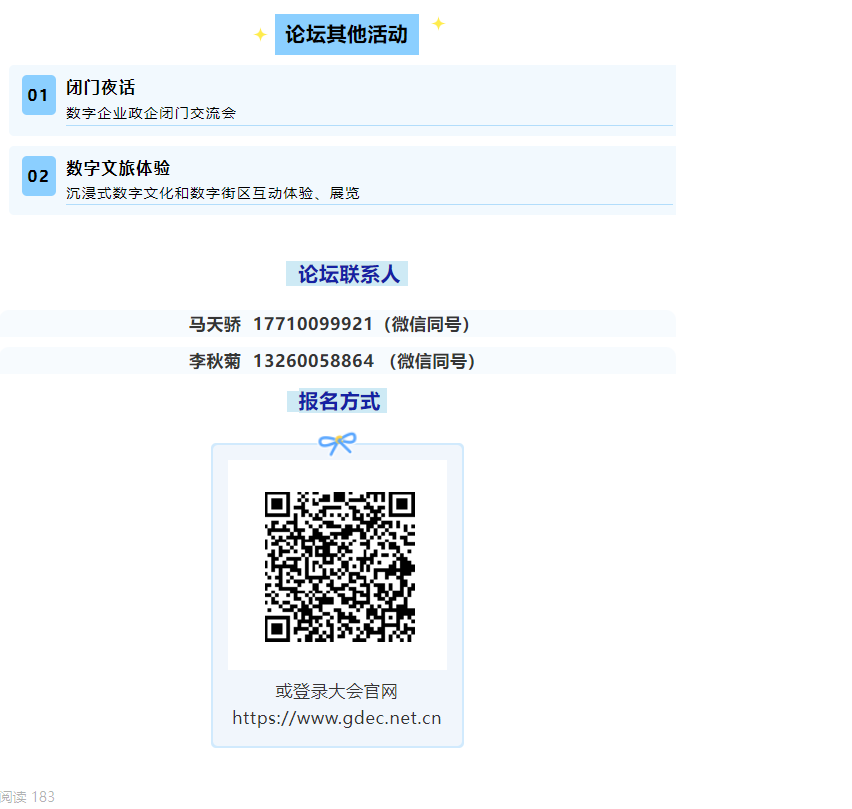This screenshot has width=852, height=809.
Task: Click 或登录大会官网 text
Action: click(x=337, y=692)
